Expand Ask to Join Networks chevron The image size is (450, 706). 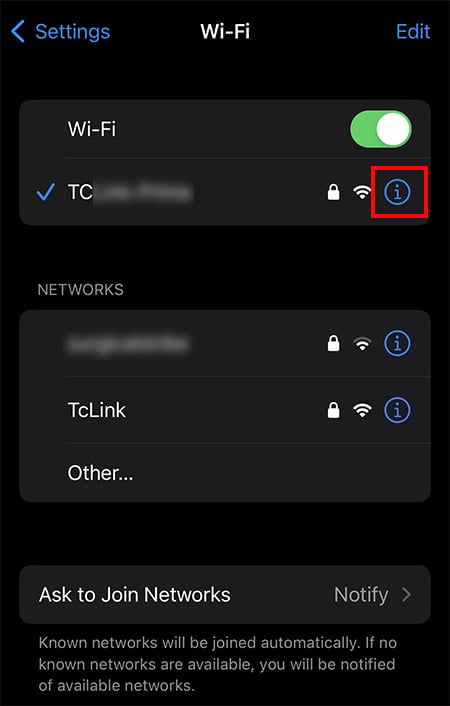click(x=406, y=595)
